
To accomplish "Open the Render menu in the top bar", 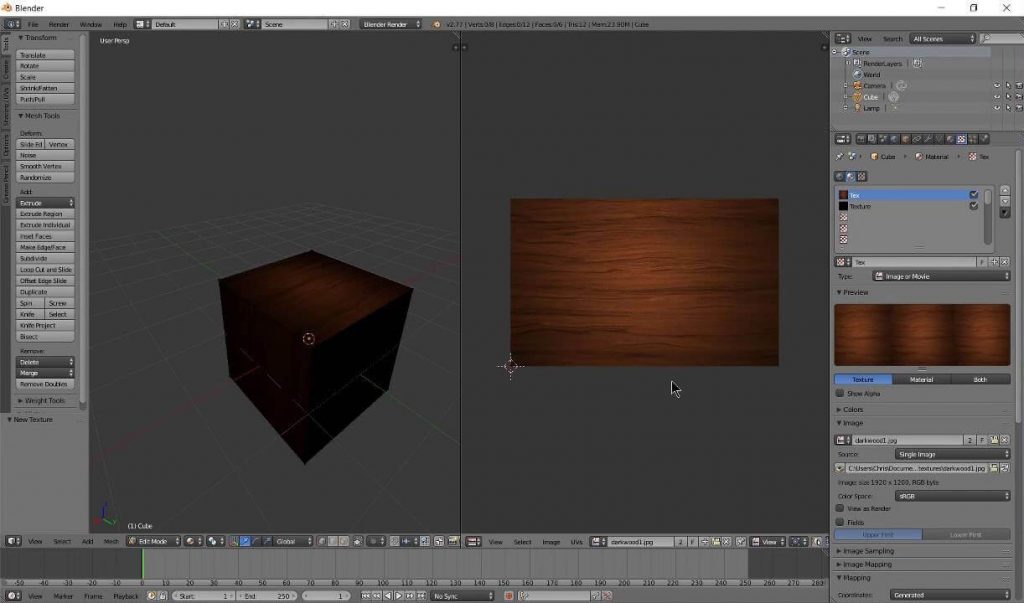I will 58,23.
